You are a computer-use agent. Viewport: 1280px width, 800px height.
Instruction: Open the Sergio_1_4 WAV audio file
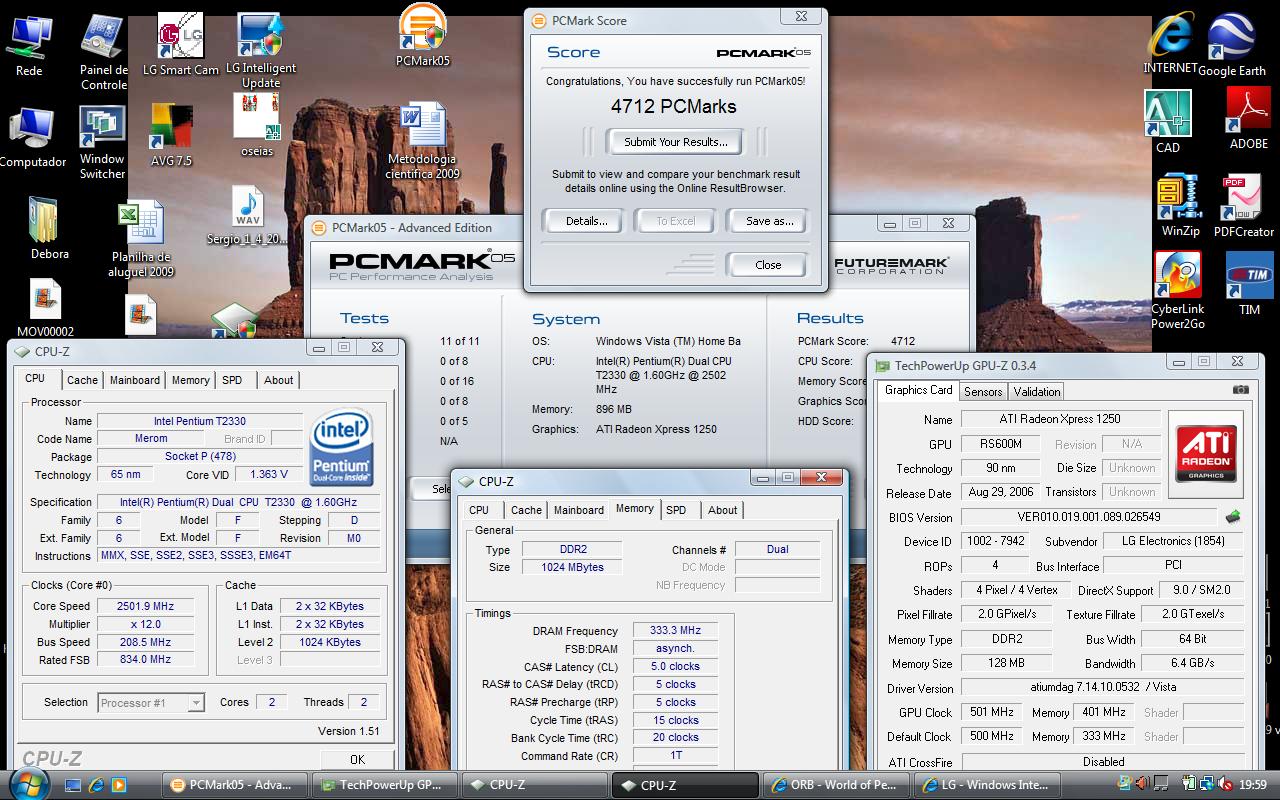[247, 215]
